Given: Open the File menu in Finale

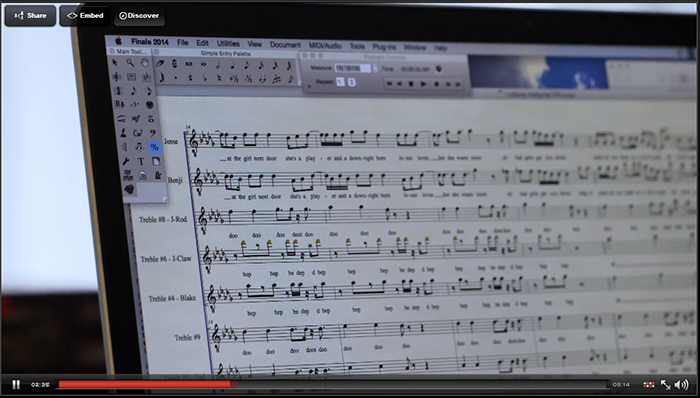Looking at the screenshot, I should point(183,42).
